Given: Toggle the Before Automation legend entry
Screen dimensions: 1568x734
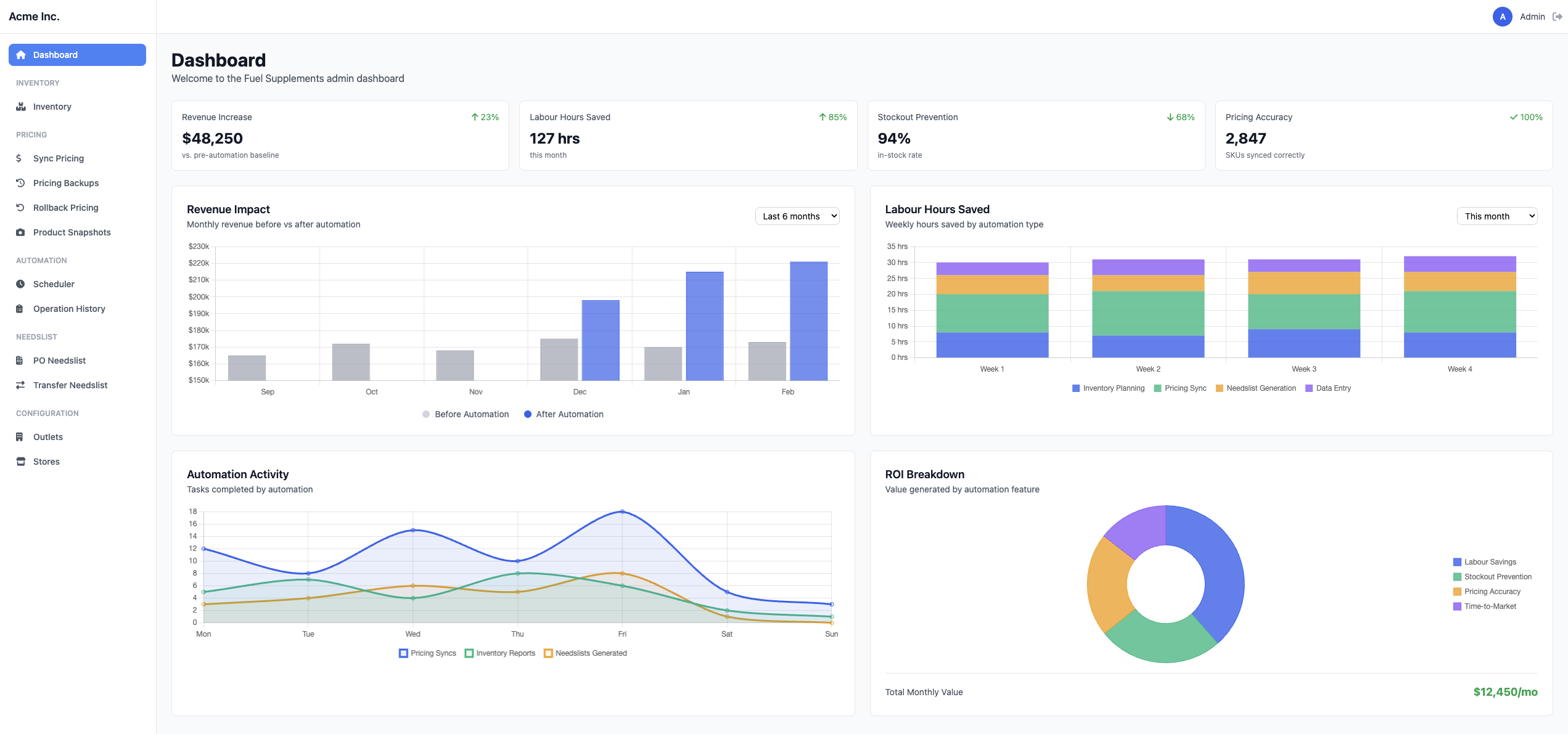Looking at the screenshot, I should (x=466, y=414).
